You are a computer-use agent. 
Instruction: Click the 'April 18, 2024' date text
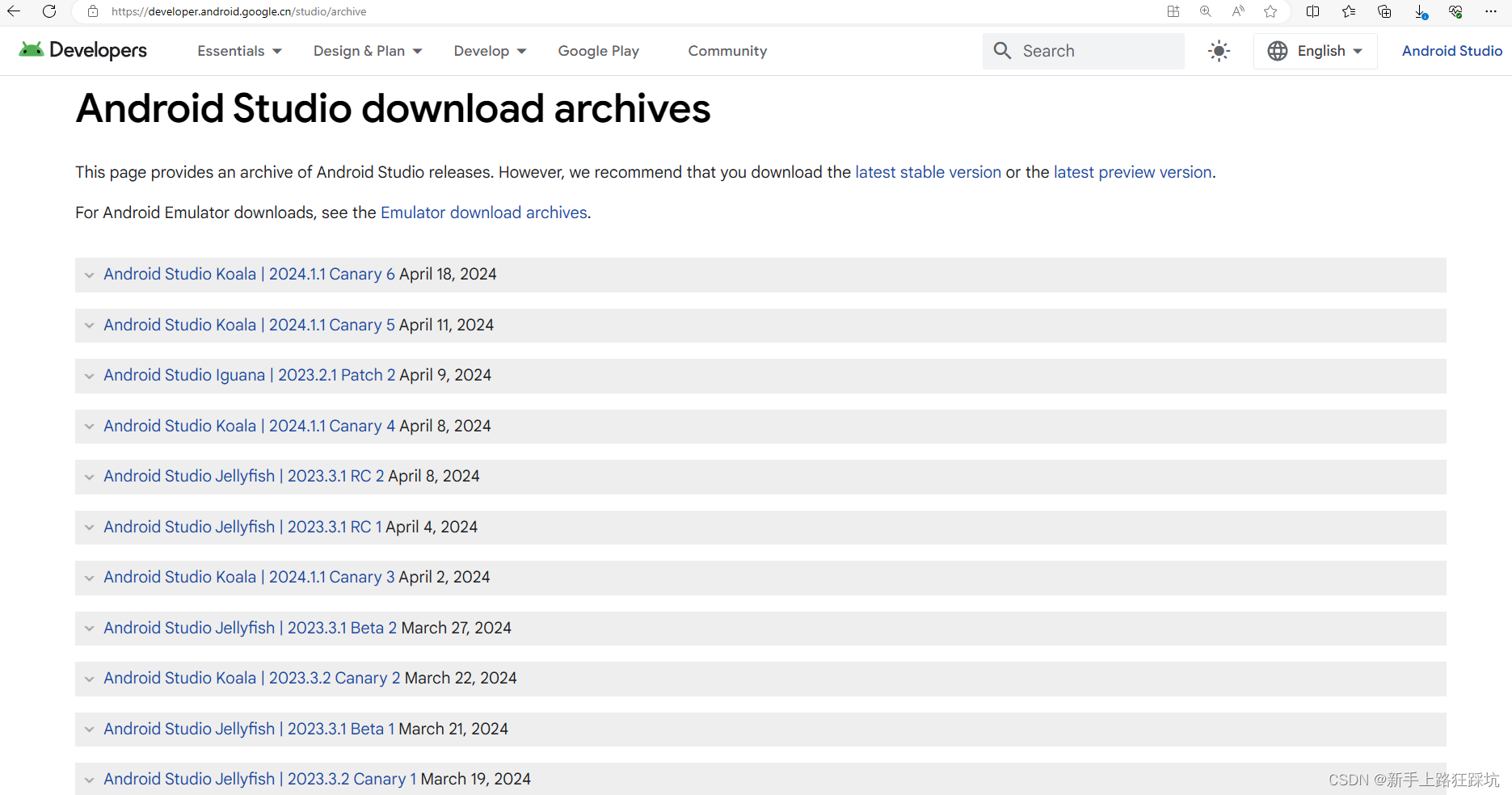(448, 274)
